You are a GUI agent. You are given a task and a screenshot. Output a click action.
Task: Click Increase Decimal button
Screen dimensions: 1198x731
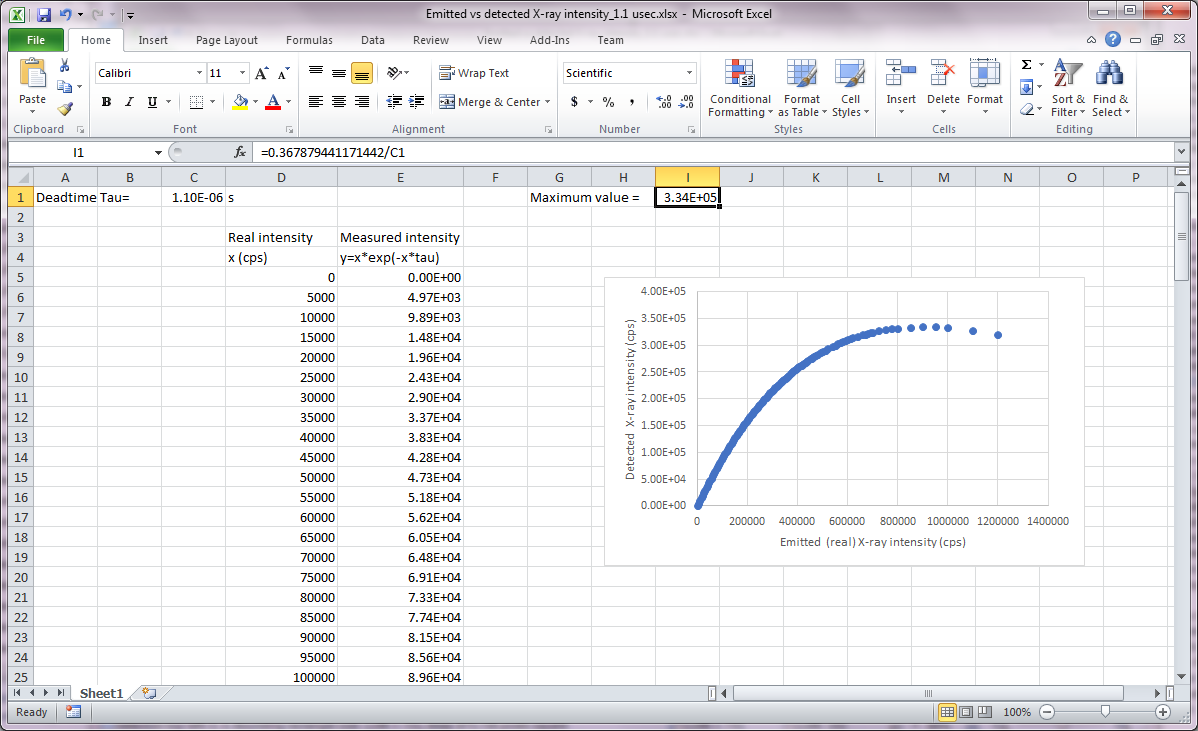[x=664, y=102]
